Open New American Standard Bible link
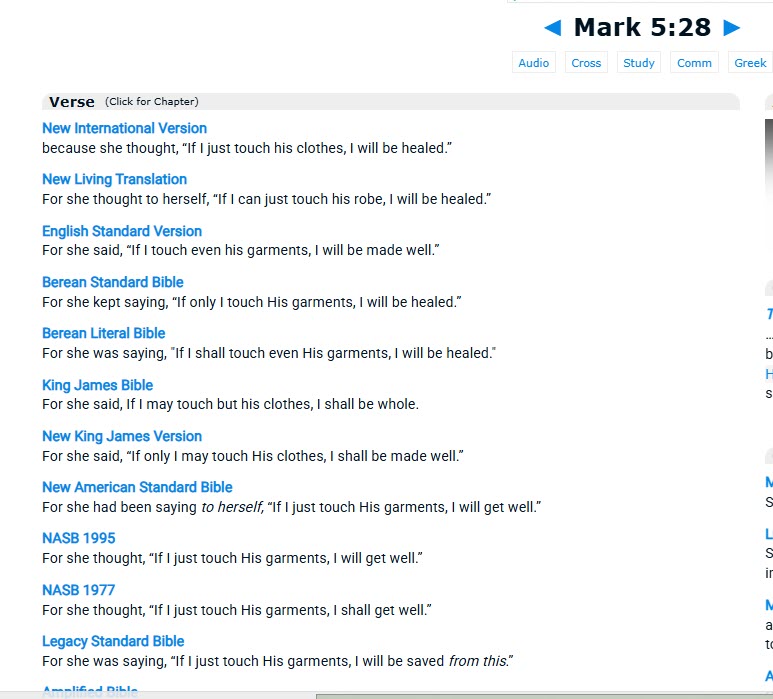The width and height of the screenshot is (773, 699). [x=137, y=487]
